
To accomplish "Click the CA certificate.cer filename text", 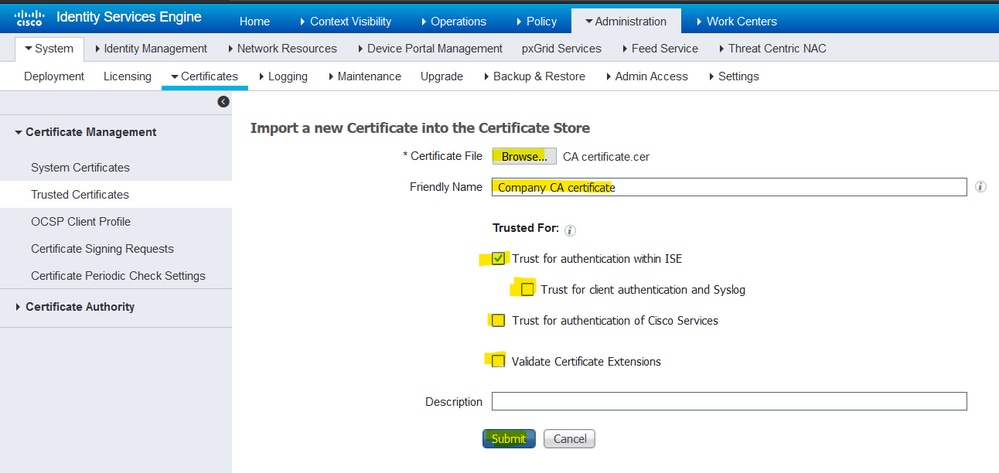I will (606, 157).
